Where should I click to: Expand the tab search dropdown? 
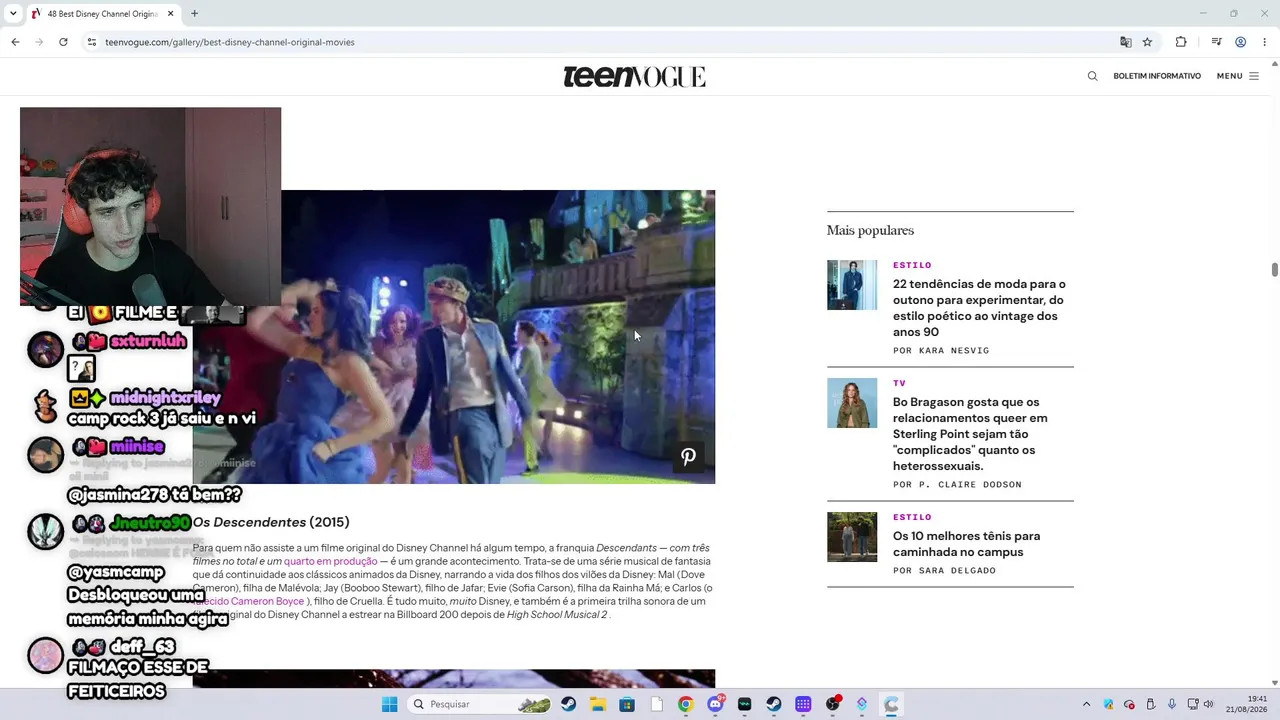point(13,14)
